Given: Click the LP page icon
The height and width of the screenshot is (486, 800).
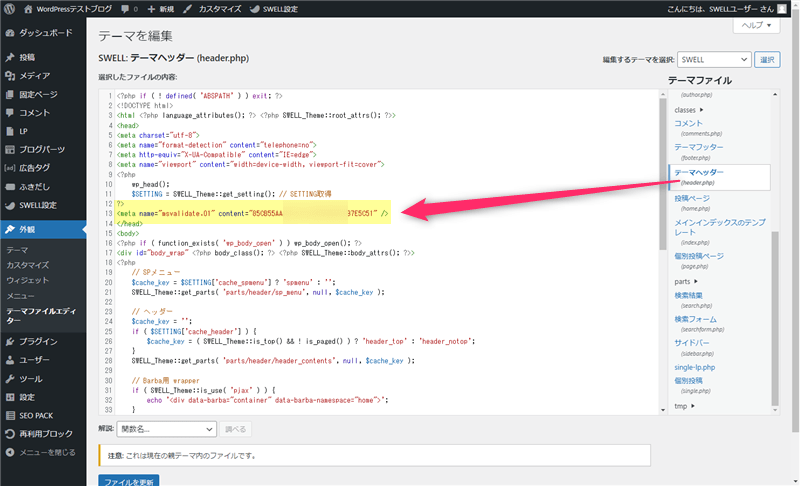Looking at the screenshot, I should click(x=10, y=131).
